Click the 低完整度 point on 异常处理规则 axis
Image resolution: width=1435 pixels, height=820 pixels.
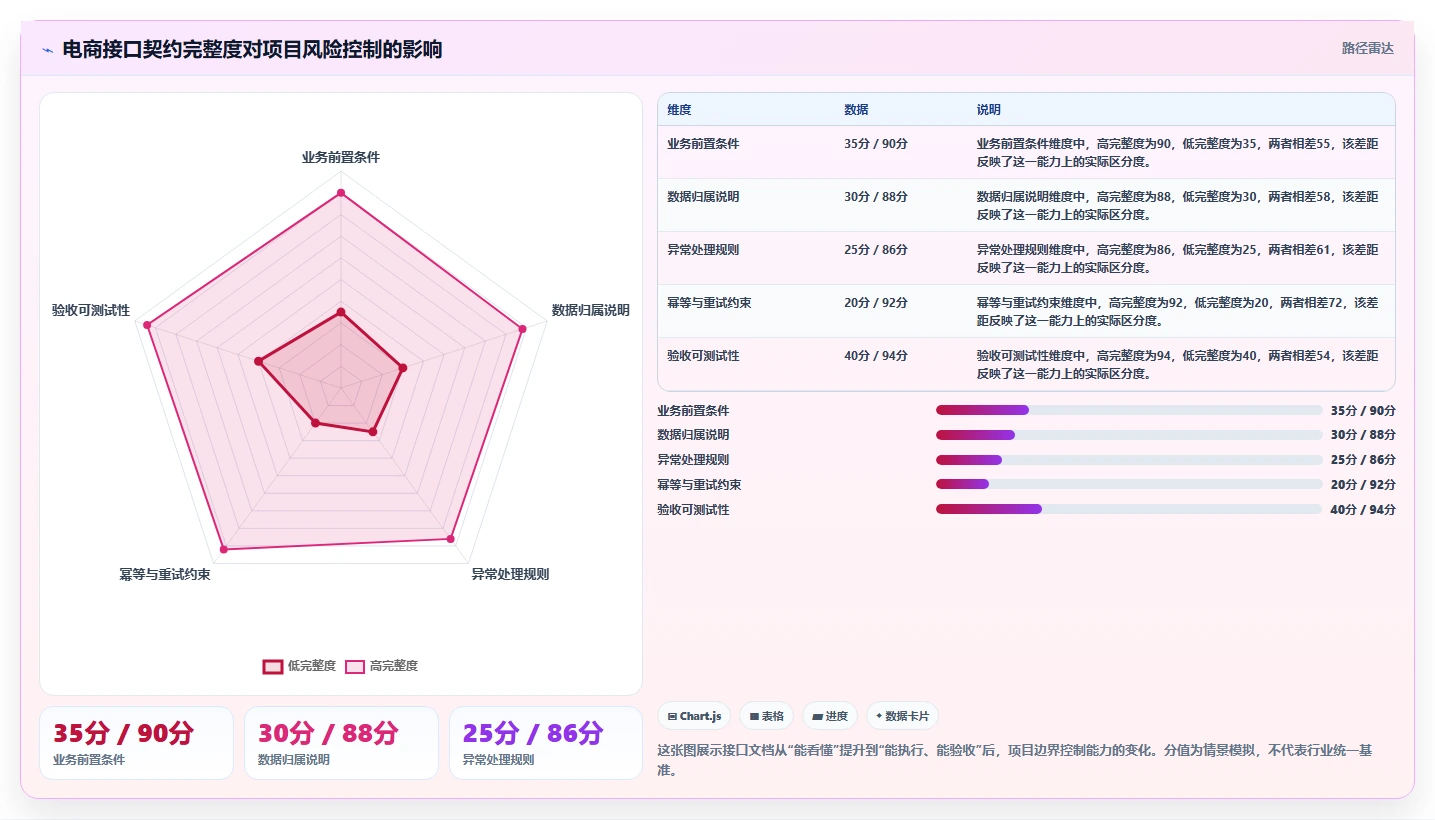click(x=373, y=432)
